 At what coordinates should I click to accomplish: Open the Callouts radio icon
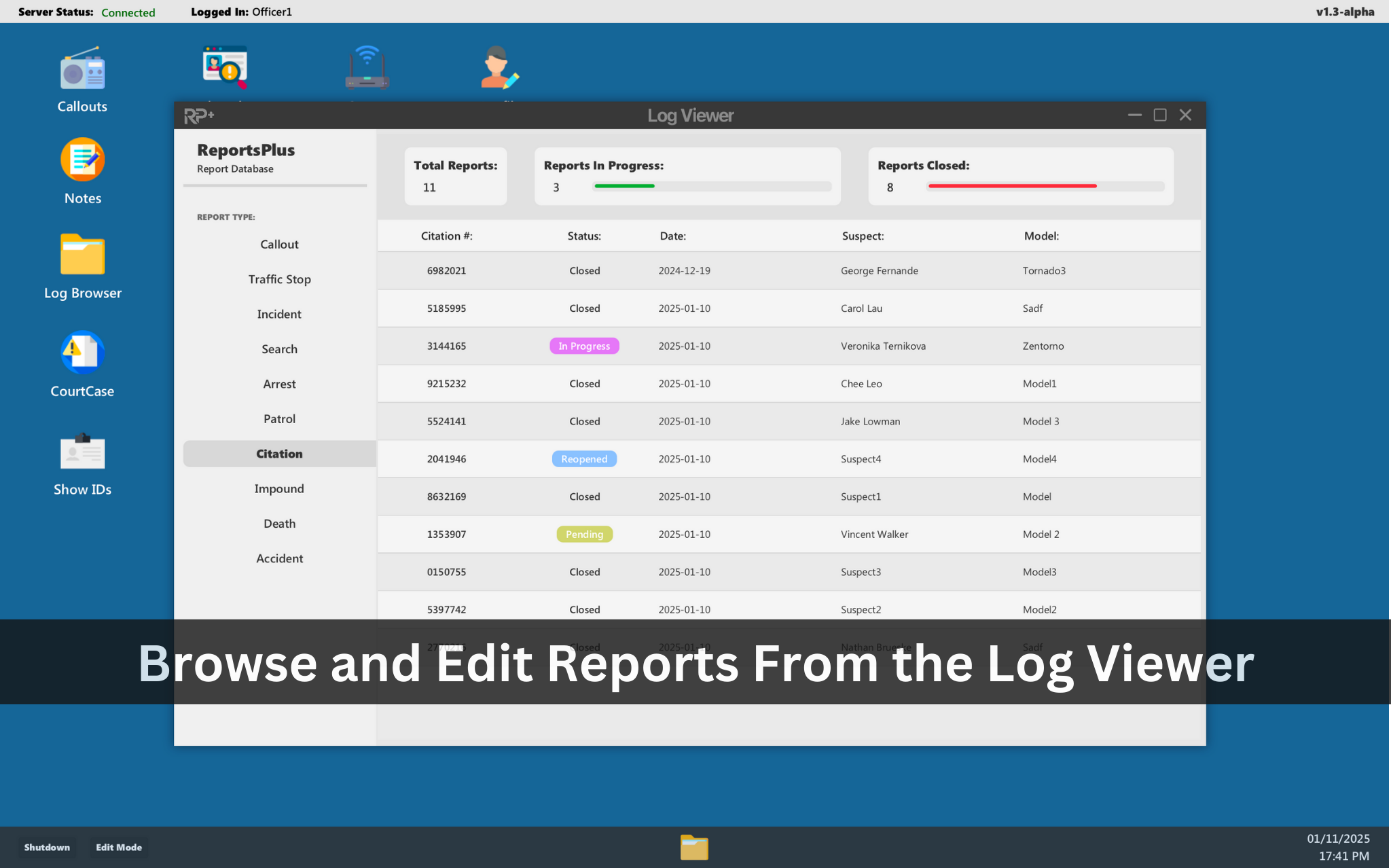point(82,71)
